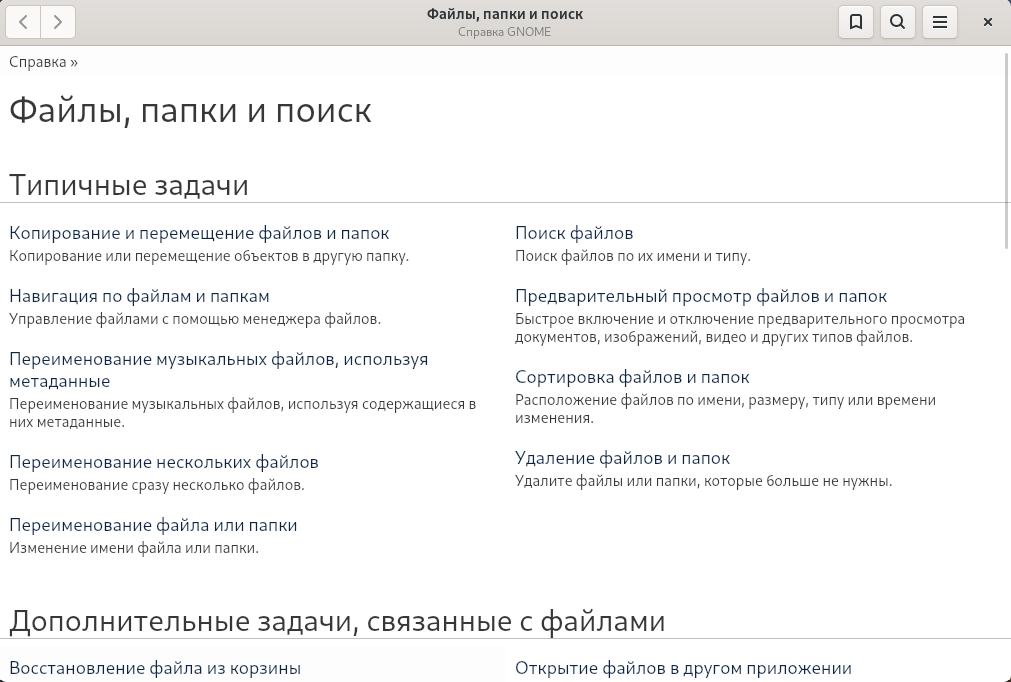Open Копирование и перемещение файлов и папок
The height and width of the screenshot is (682, 1011).
(199, 233)
